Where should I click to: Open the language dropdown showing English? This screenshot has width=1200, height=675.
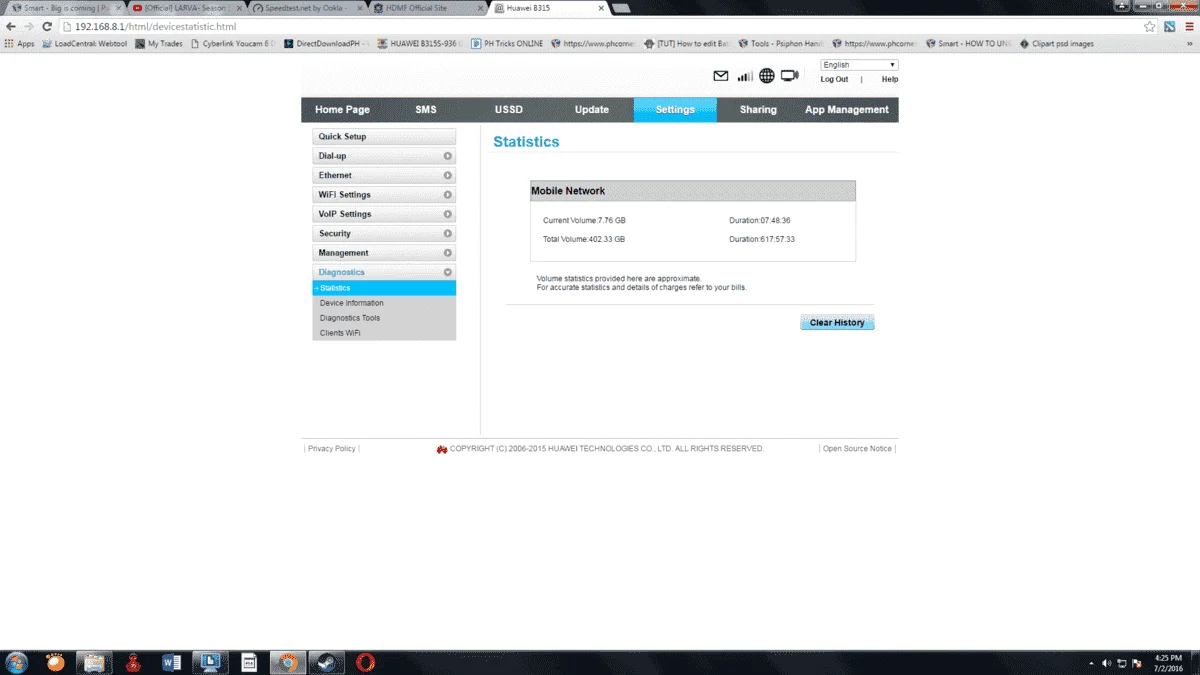(x=859, y=65)
